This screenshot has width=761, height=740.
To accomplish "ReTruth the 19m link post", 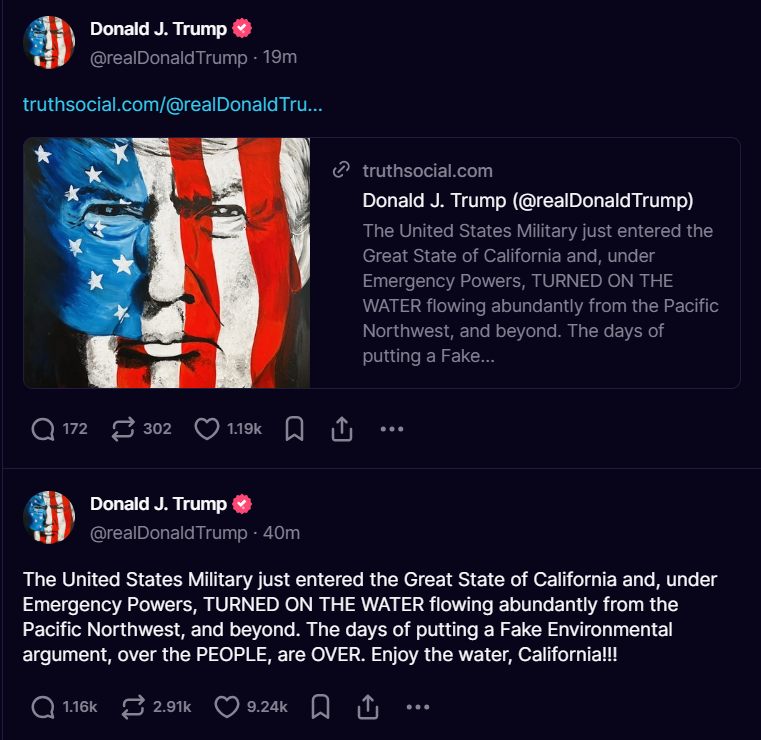I will tap(123, 429).
